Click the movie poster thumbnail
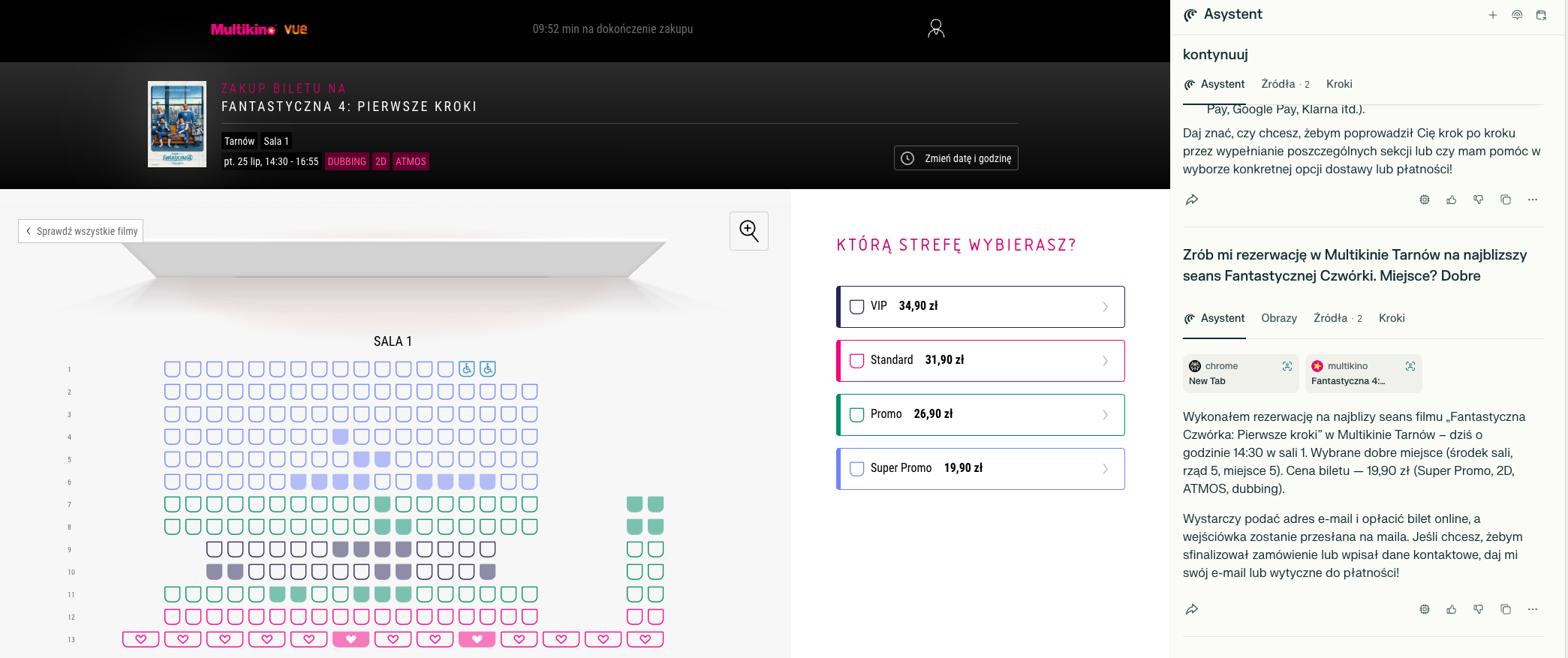1568x658 pixels. pyautogui.click(x=177, y=124)
